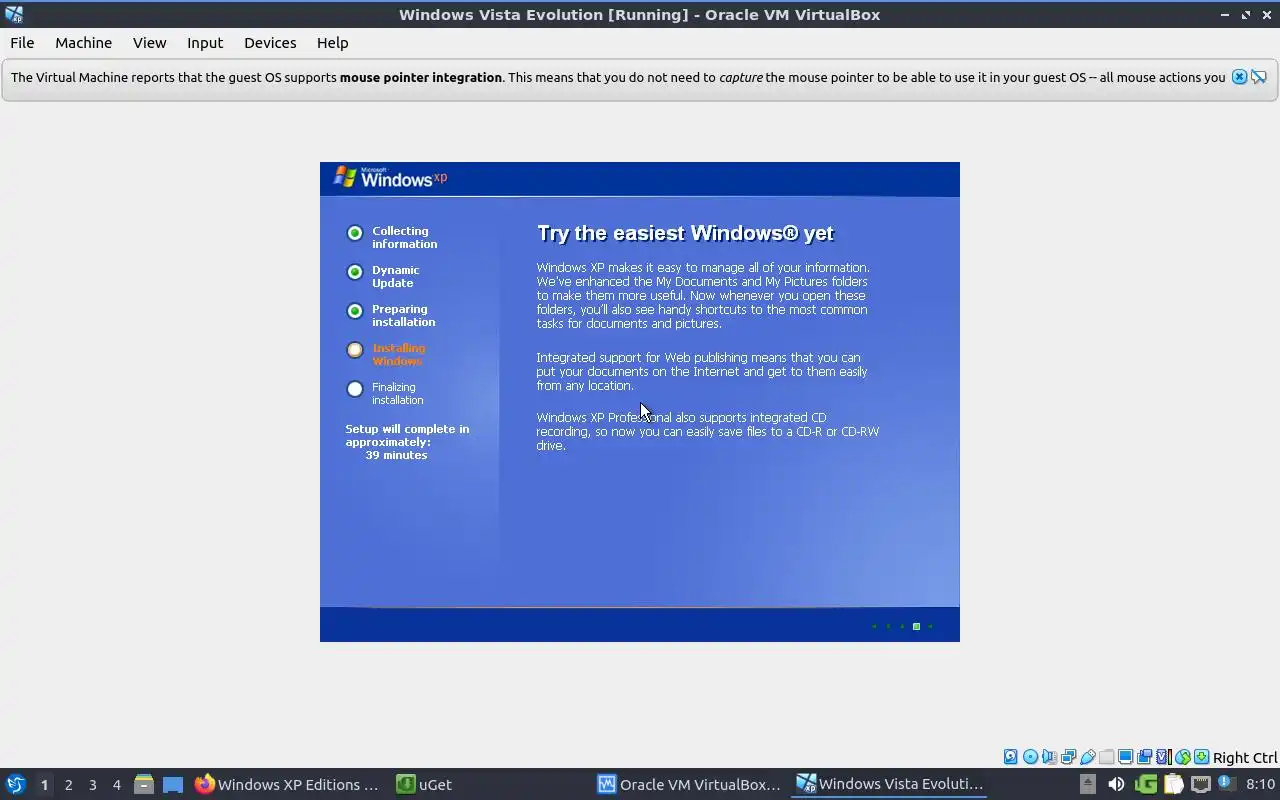Click the Installing Windows step bullet
The image size is (1280, 800).
(354, 350)
